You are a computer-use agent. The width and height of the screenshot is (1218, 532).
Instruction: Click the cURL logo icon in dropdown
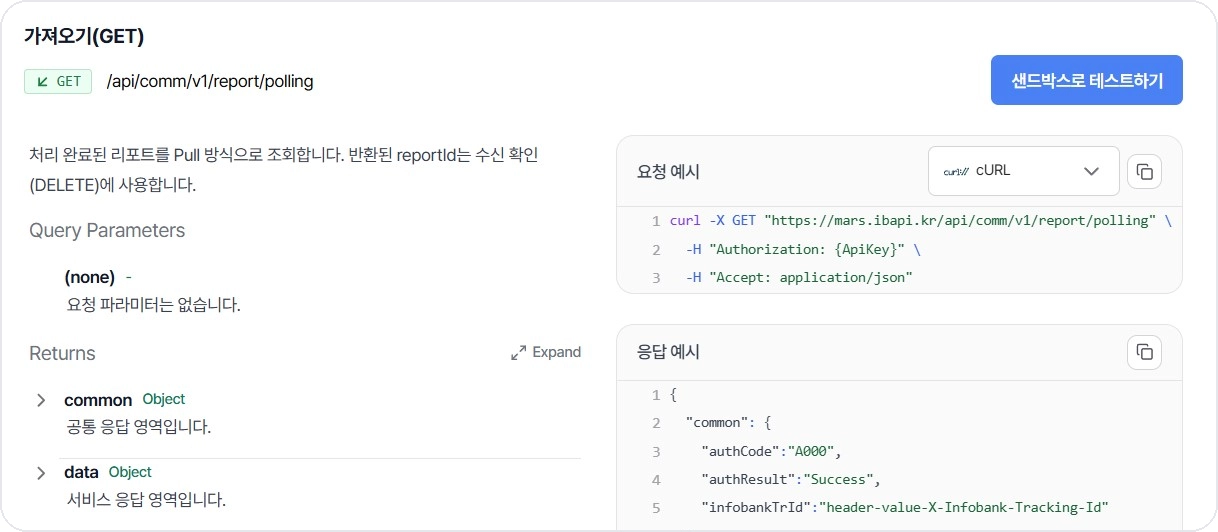(956, 171)
